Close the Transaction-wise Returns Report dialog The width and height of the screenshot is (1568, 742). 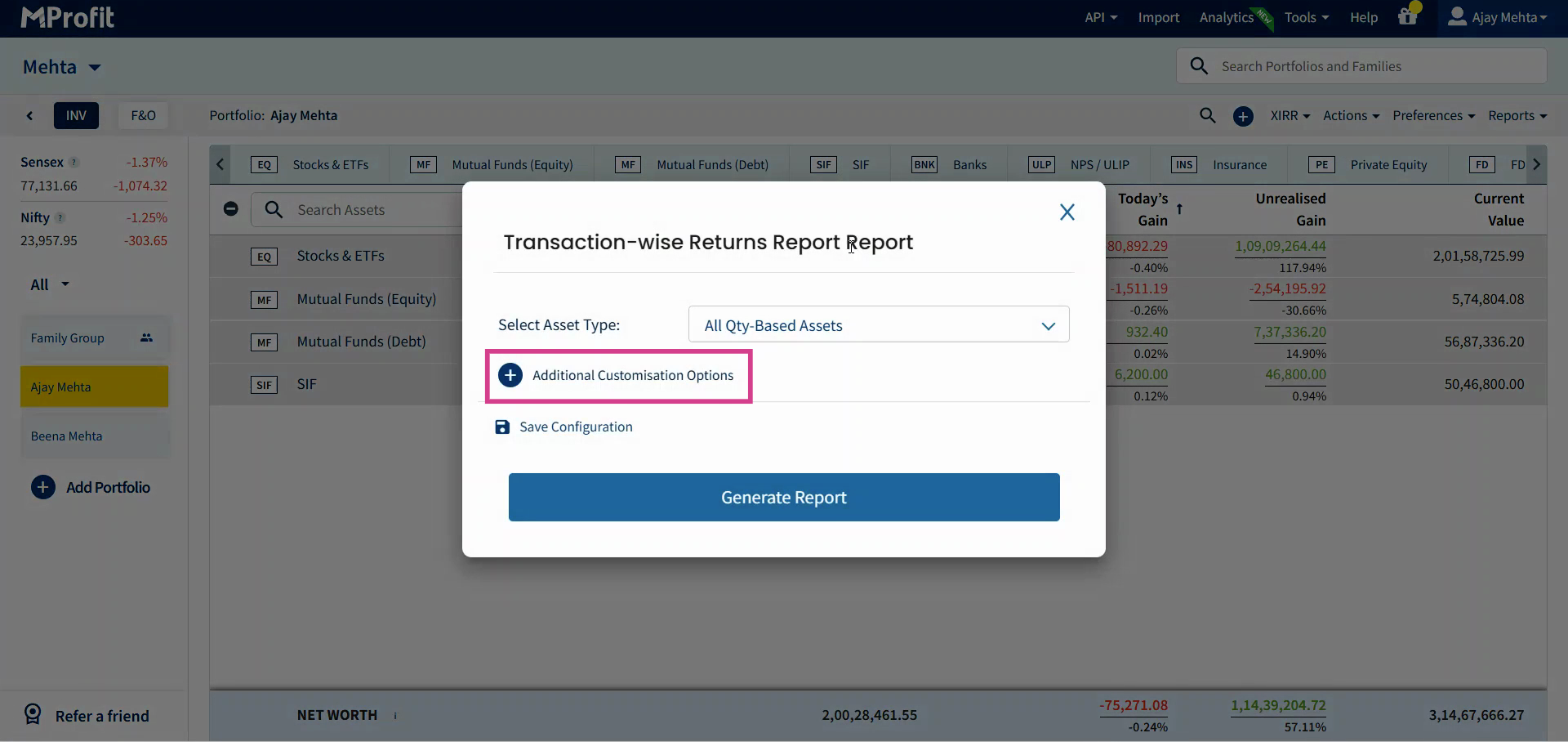coord(1067,212)
